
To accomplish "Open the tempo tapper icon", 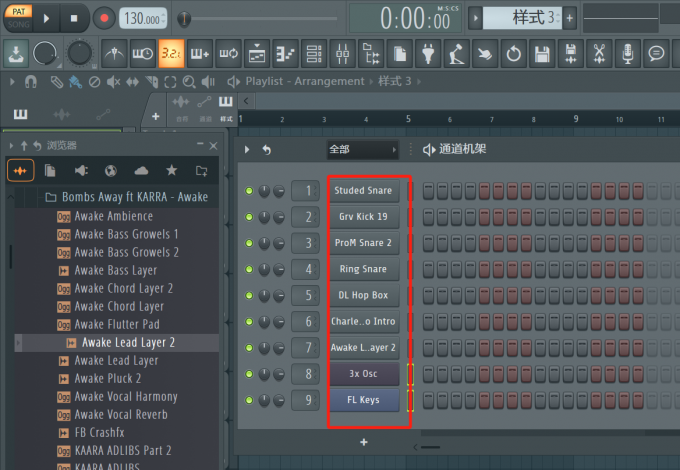I will (x=457, y=54).
